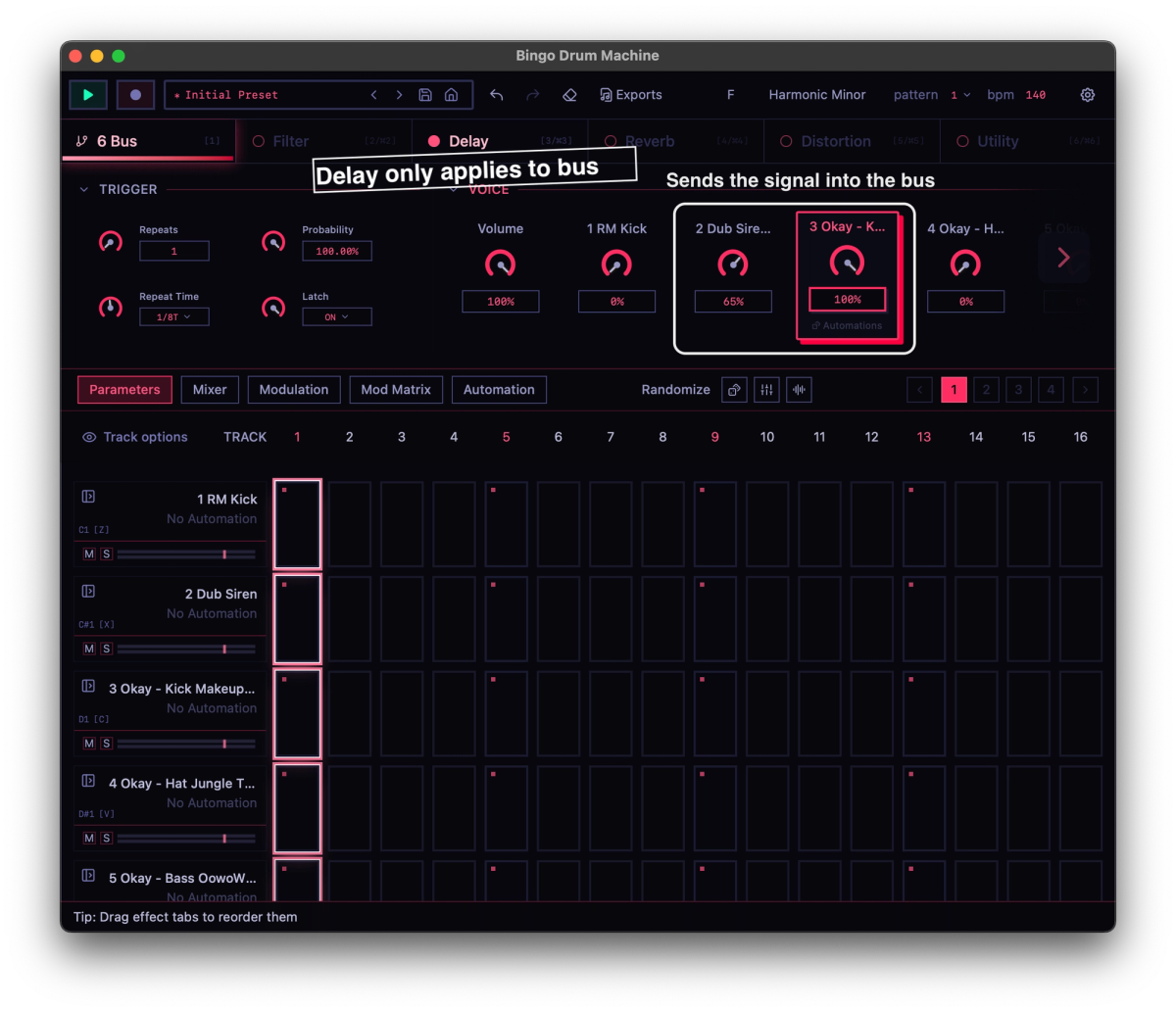The width and height of the screenshot is (1176, 1012).
Task: Open the 4 Okay - Hat Jungle track panel icon
Action: tap(88, 781)
